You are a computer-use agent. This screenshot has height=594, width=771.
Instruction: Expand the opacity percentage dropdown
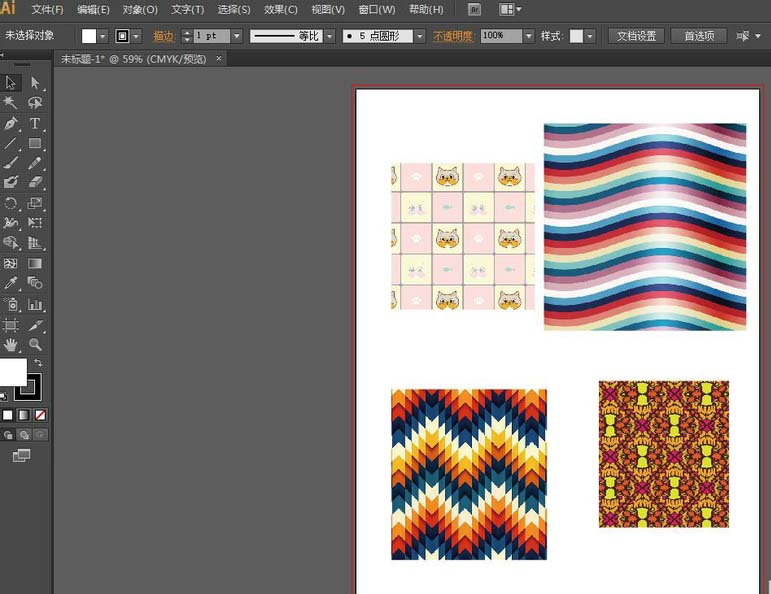pyautogui.click(x=528, y=36)
